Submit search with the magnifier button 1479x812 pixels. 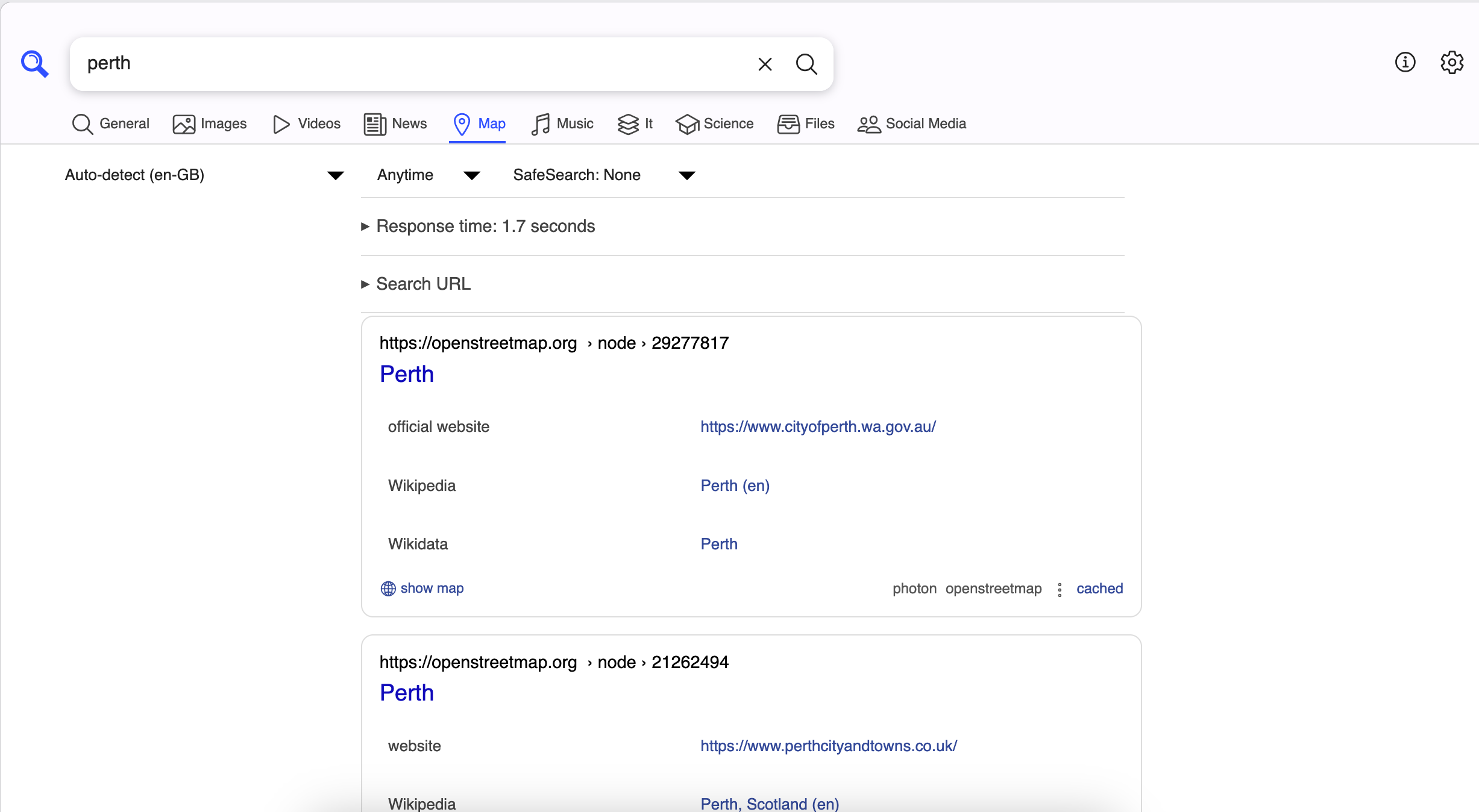point(806,64)
